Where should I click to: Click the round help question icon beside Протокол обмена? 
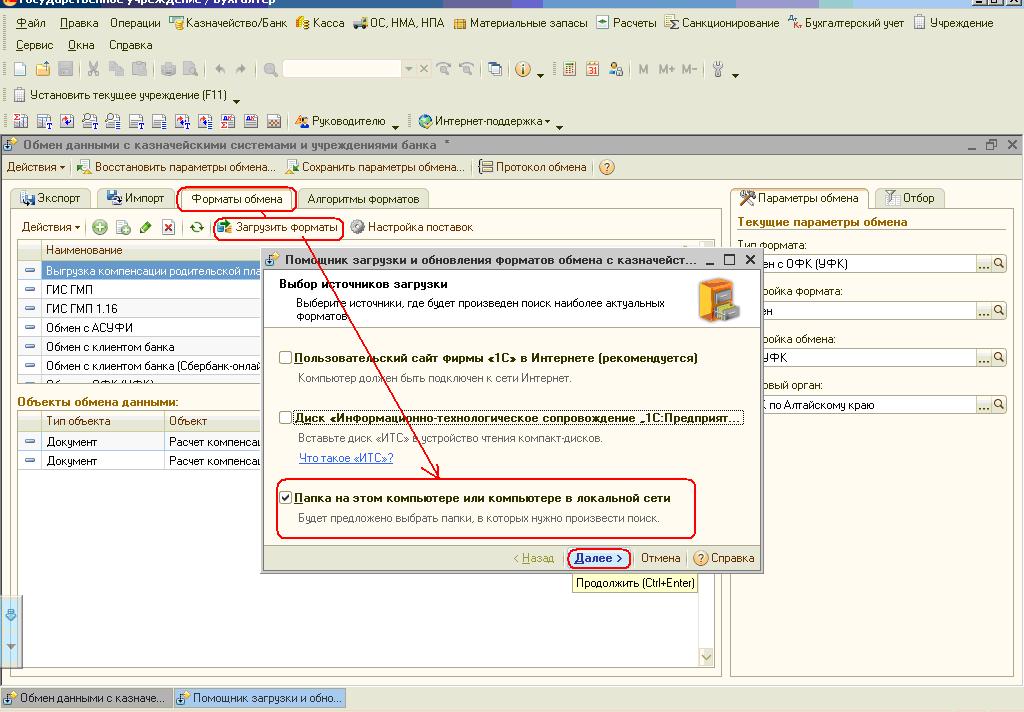606,167
